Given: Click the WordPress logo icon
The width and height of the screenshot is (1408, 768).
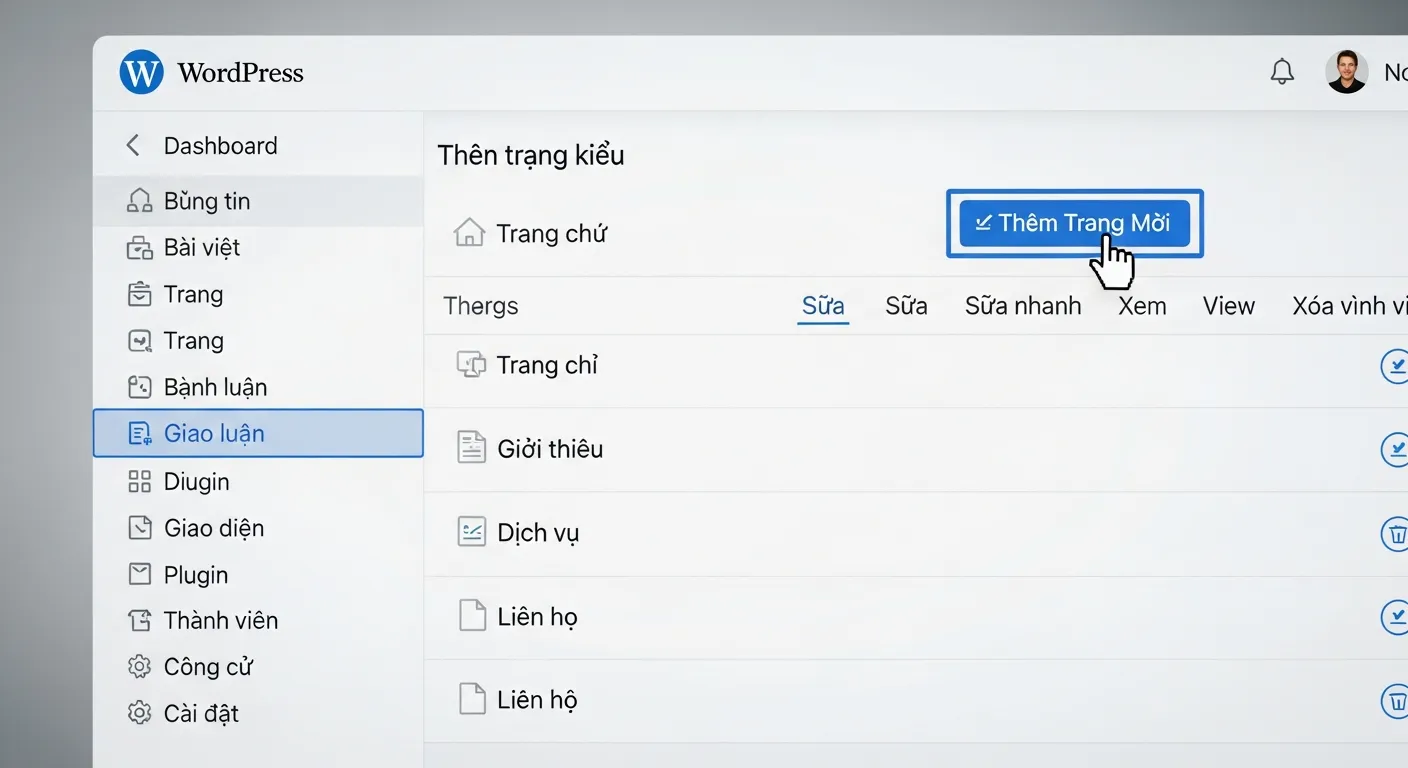Looking at the screenshot, I should click(x=141, y=73).
